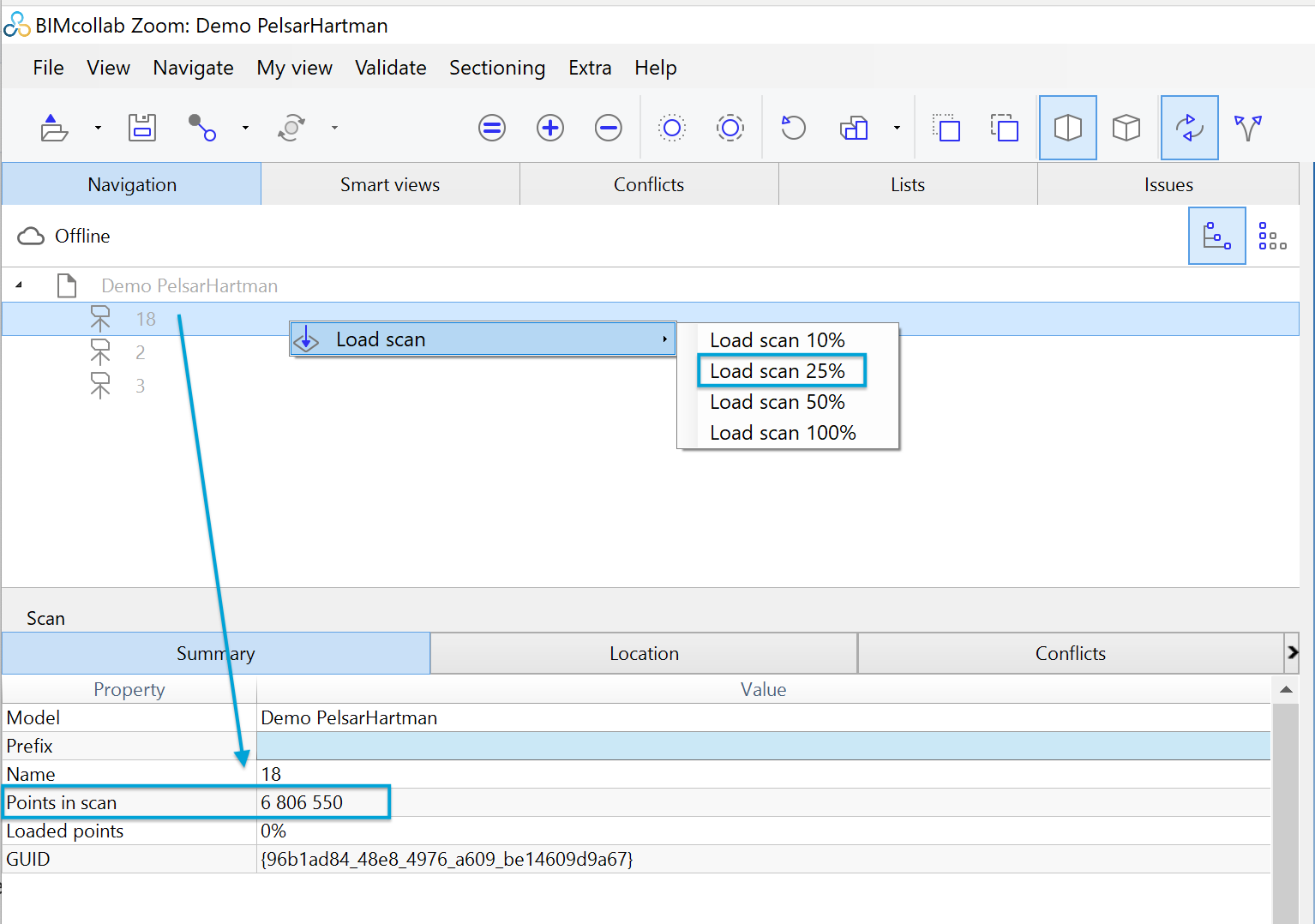The width and height of the screenshot is (1315, 924).
Task: Toggle the tree hierarchy view button
Action: click(x=1217, y=236)
